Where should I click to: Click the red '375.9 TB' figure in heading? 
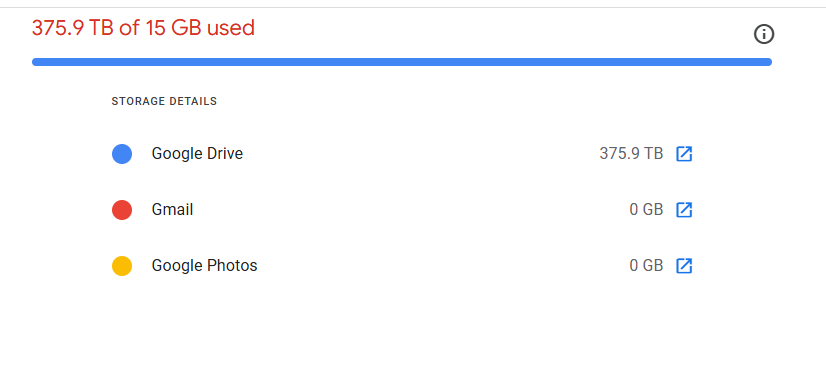pos(73,28)
